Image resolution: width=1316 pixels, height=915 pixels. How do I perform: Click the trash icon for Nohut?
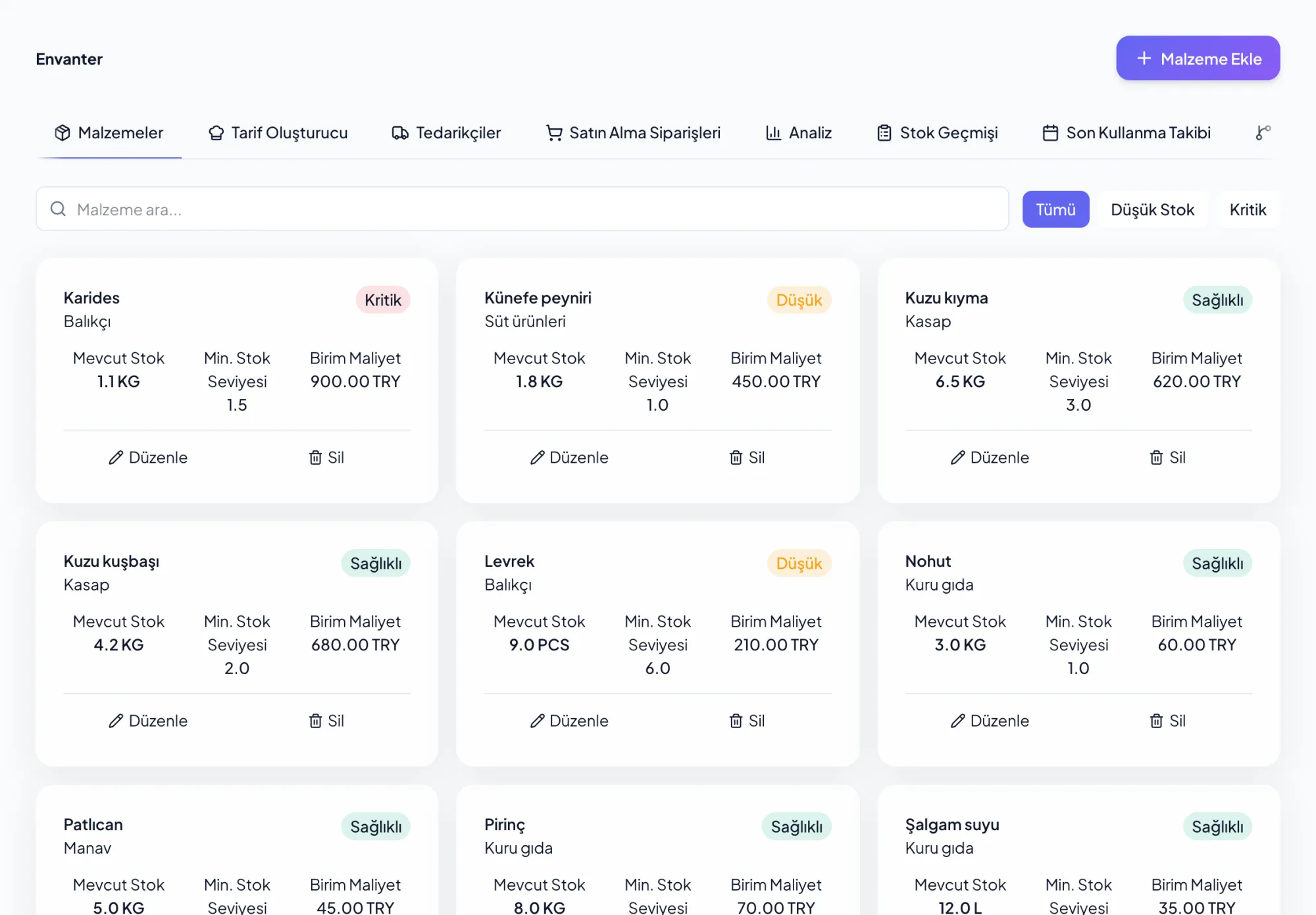(1156, 721)
